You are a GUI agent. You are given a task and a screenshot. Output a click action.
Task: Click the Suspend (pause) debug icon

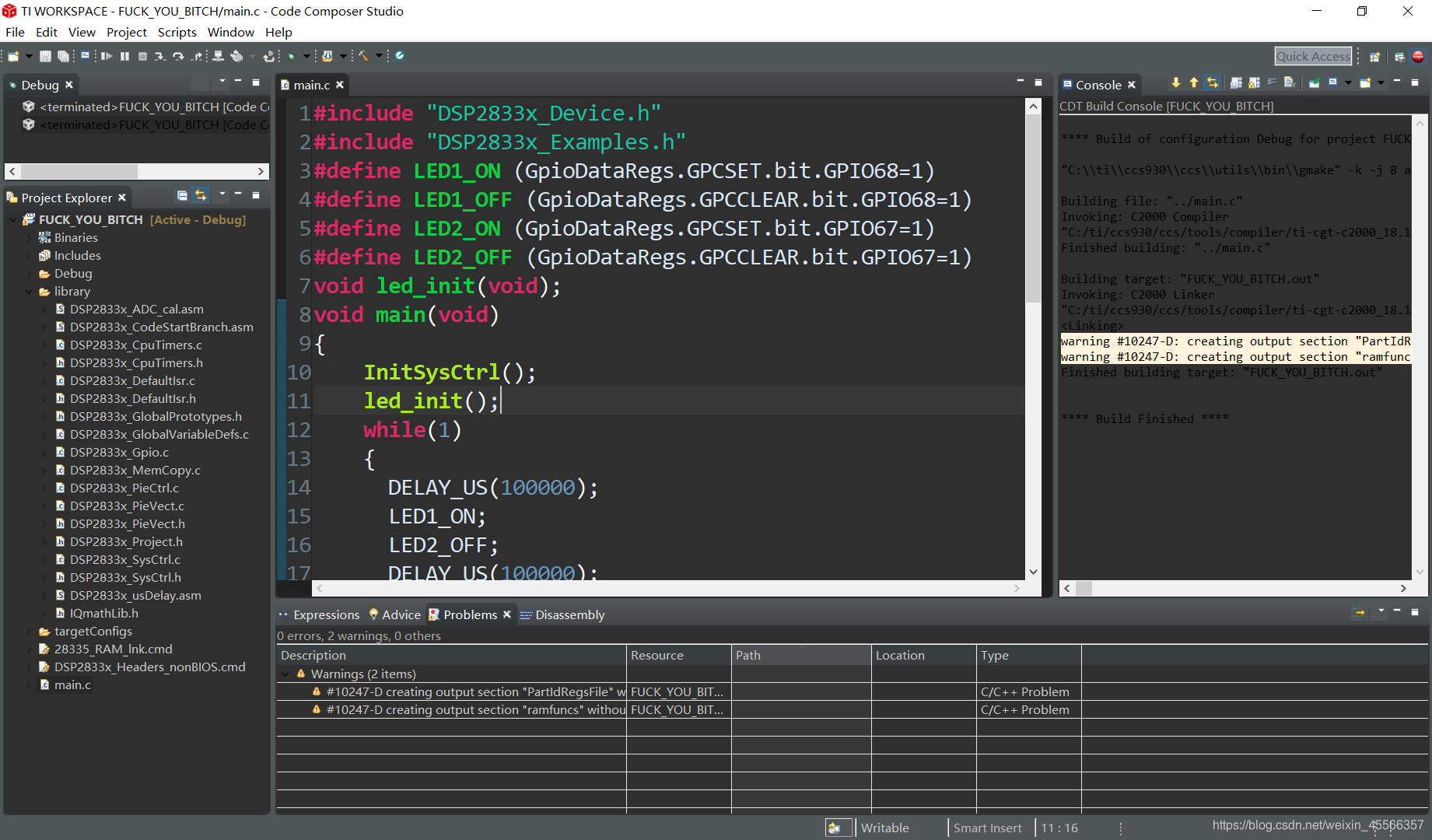click(x=124, y=56)
